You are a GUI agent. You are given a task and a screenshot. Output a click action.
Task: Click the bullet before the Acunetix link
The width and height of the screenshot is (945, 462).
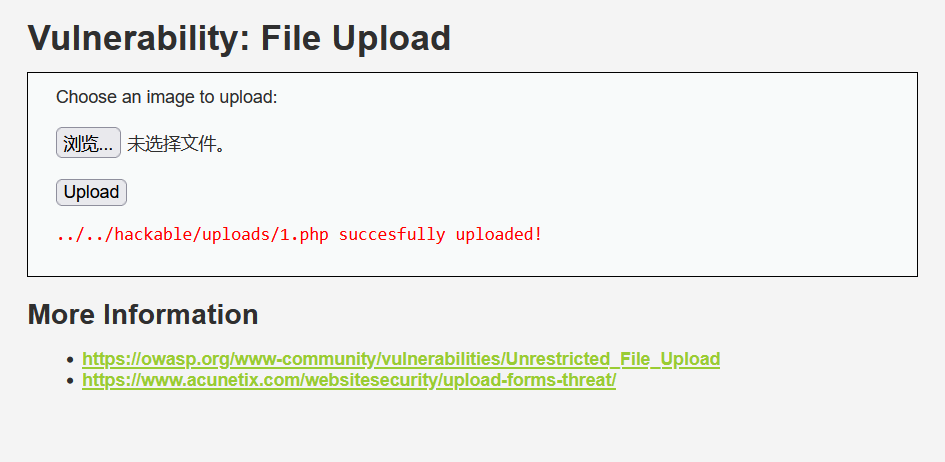71,381
